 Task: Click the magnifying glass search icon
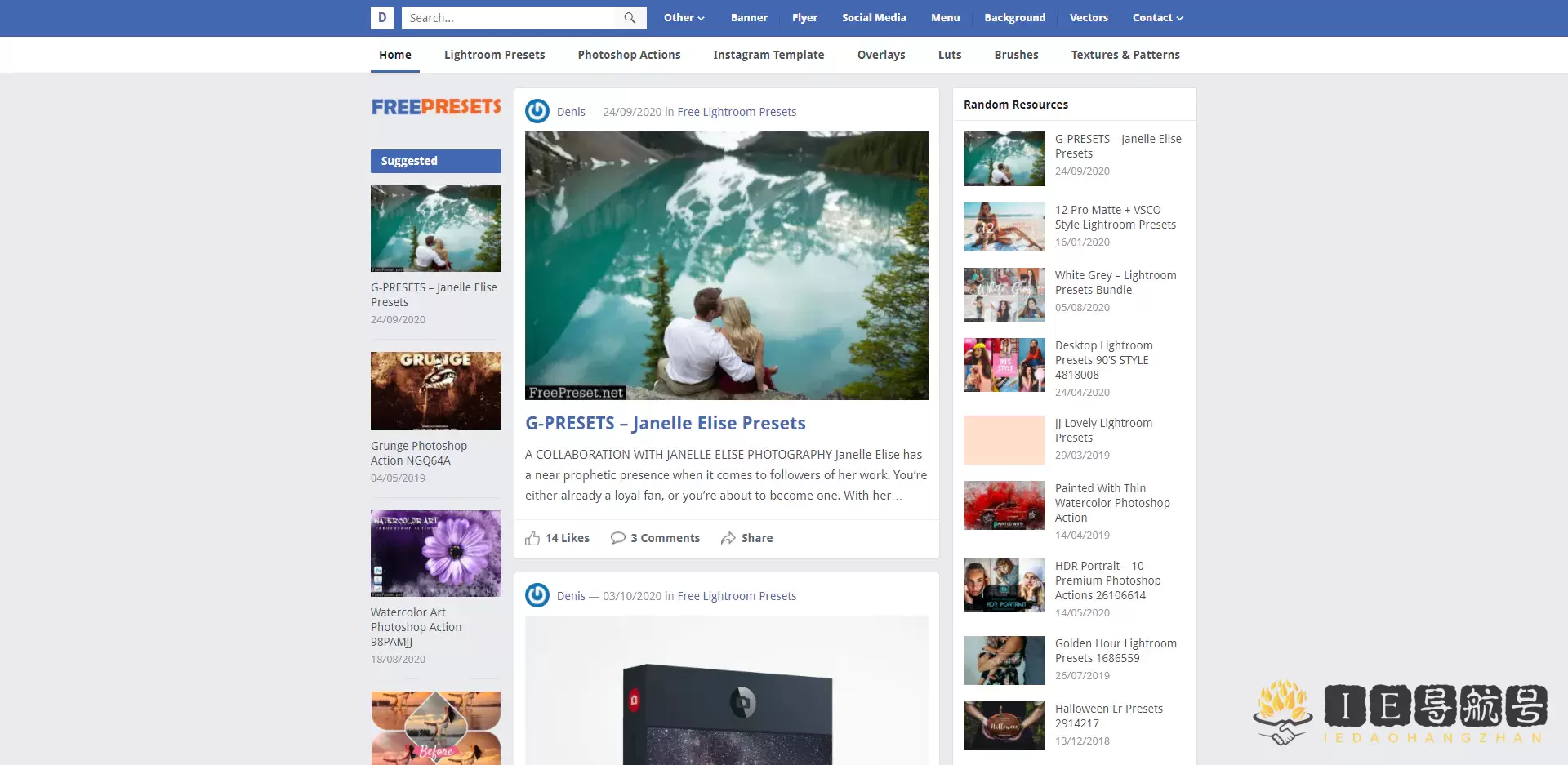click(630, 18)
